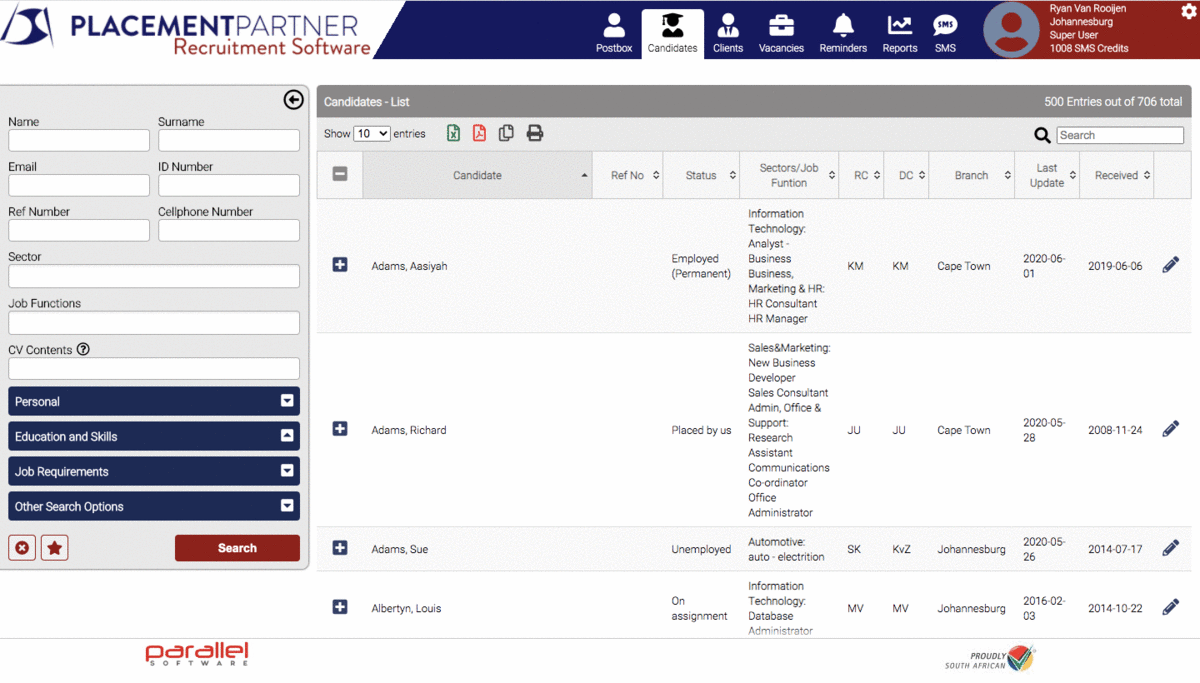This screenshot has height=683, width=1200.
Task: Sort by Sectors/Job Funtion column
Action: point(789,175)
